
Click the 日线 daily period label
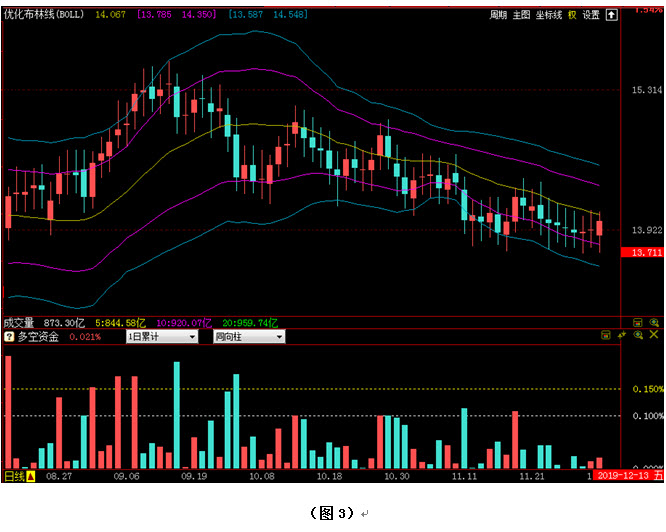click(13, 477)
